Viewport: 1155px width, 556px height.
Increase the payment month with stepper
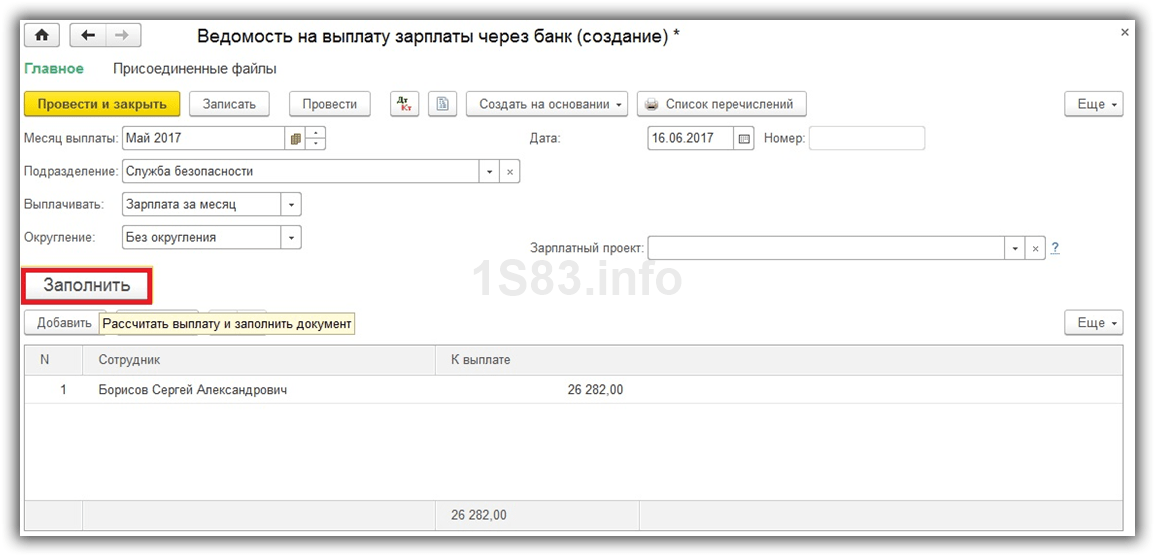(315, 133)
